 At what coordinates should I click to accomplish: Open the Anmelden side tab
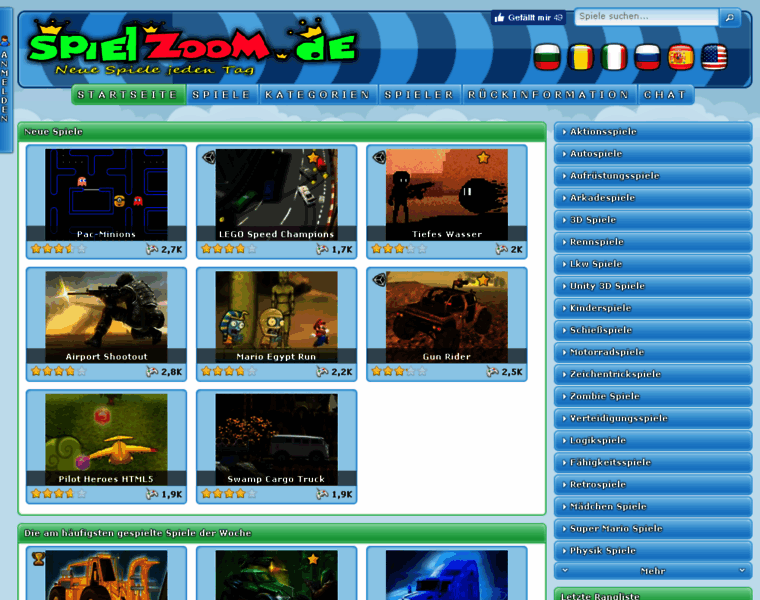(5, 80)
